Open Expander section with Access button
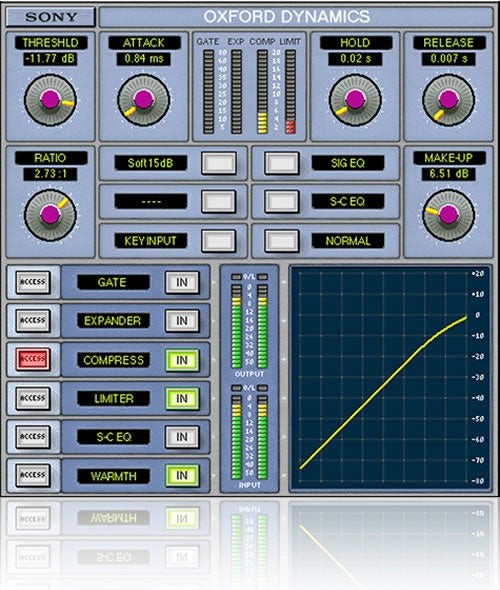This screenshot has width=500, height=590. [33, 321]
